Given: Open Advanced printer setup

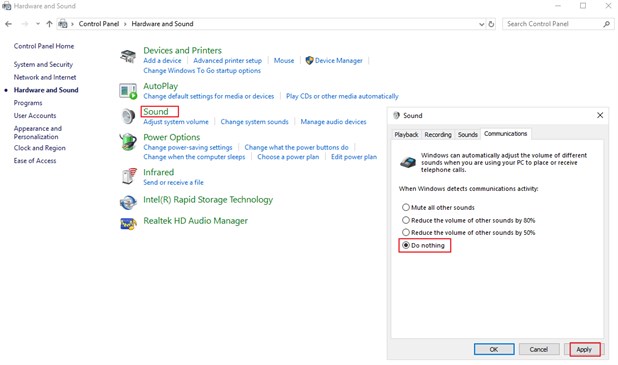Looking at the screenshot, I should pyautogui.click(x=227, y=61).
